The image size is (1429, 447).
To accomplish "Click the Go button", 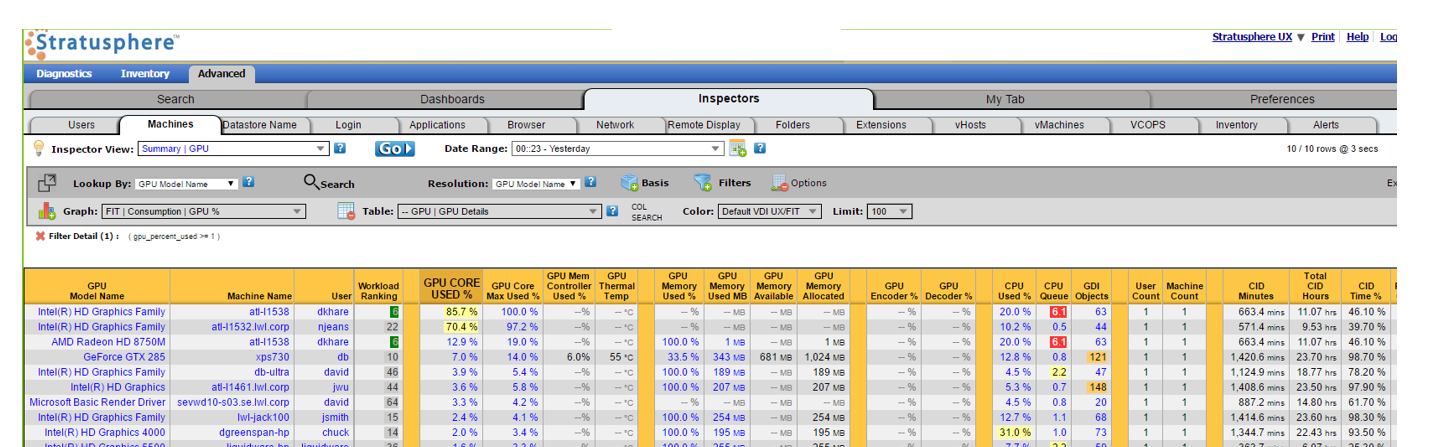I will click(x=395, y=148).
